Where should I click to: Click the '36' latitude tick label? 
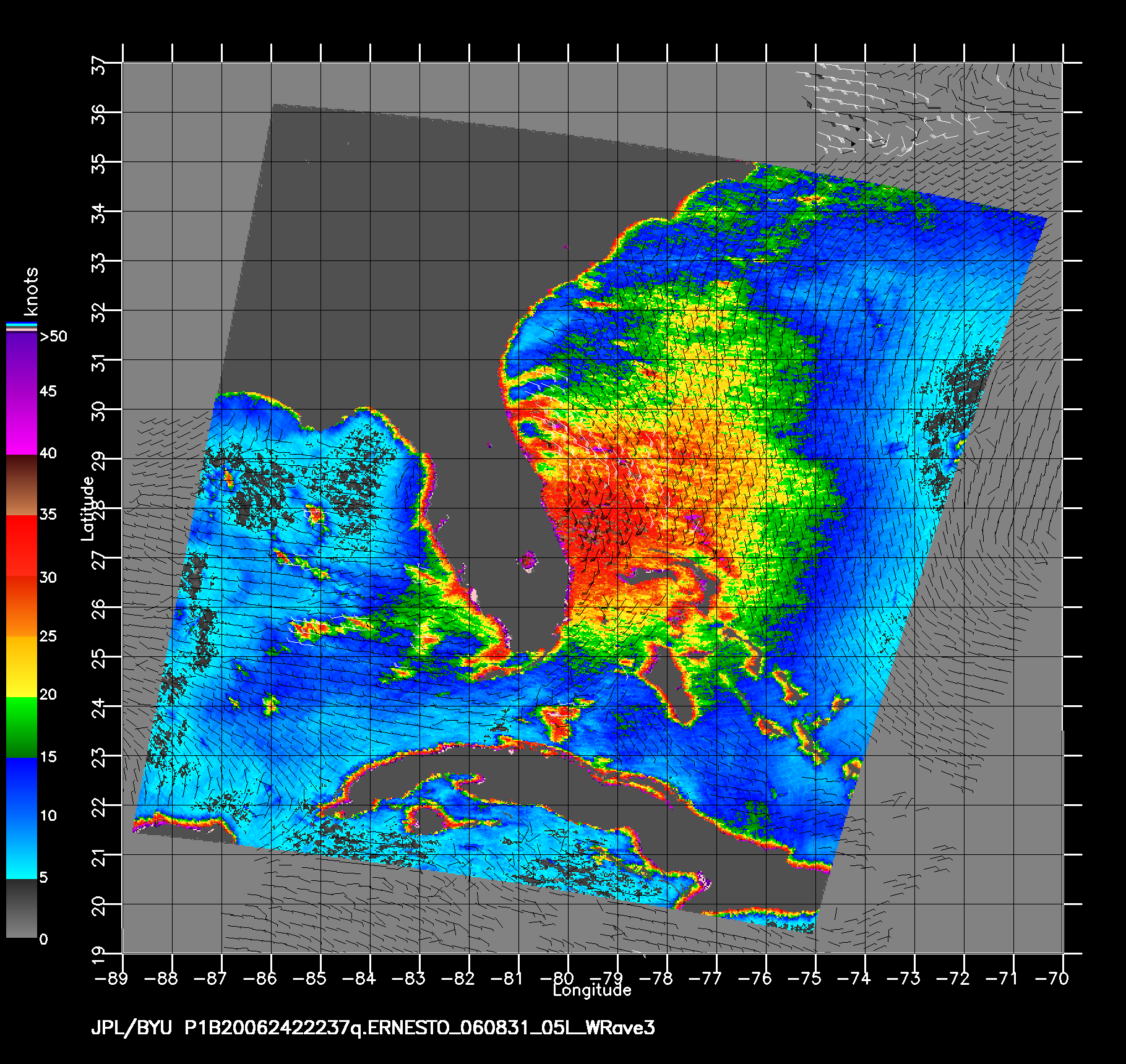coord(98,114)
